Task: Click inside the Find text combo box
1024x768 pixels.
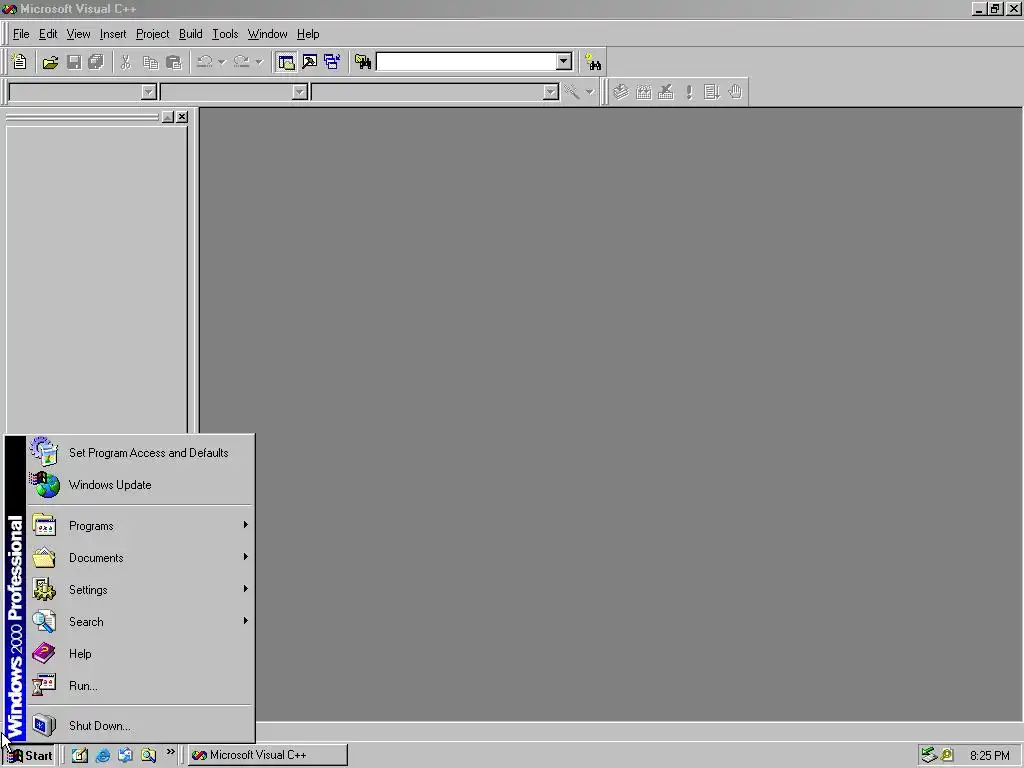Action: pos(466,62)
